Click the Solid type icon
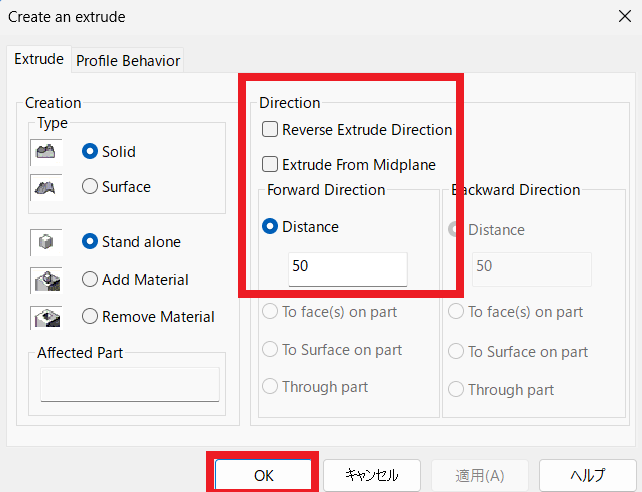Image resolution: width=642 pixels, height=492 pixels. [x=46, y=152]
